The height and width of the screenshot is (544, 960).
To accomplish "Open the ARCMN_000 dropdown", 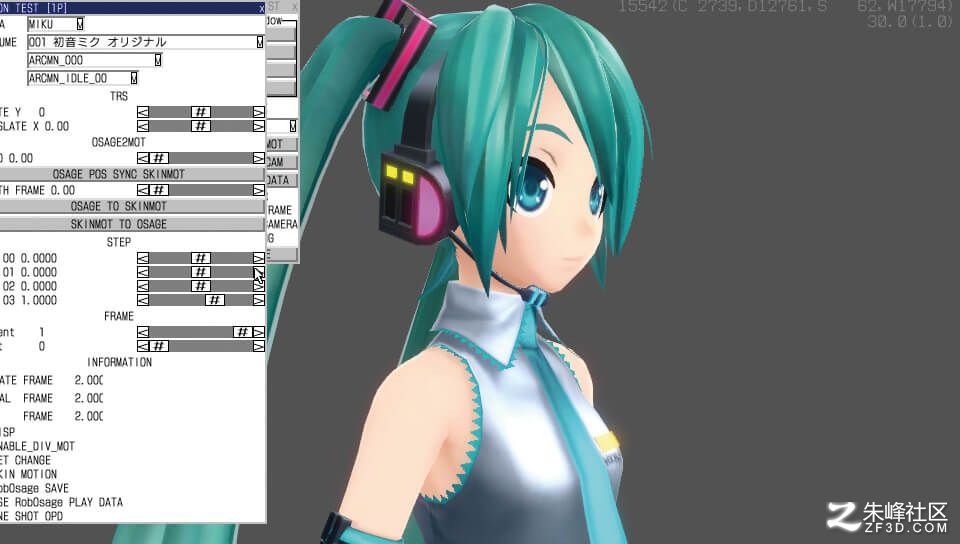I will (x=158, y=60).
